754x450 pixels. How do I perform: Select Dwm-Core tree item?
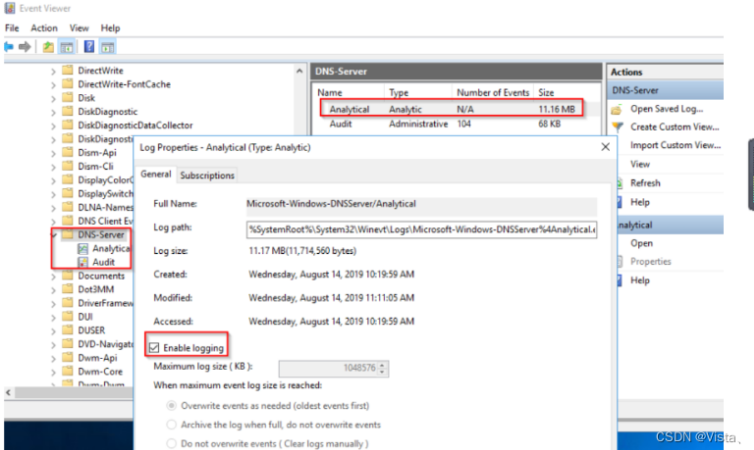(x=100, y=372)
